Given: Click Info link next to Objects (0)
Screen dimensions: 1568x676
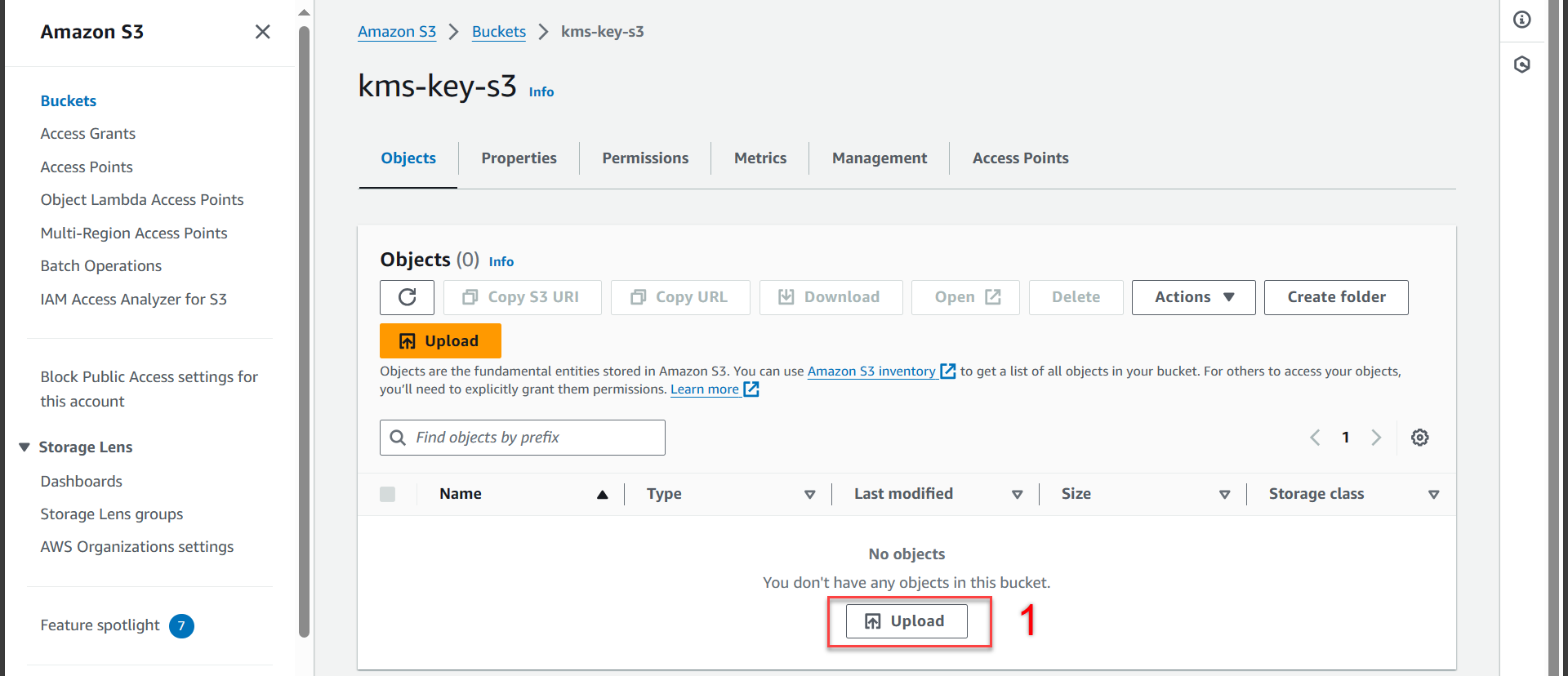Looking at the screenshot, I should 501,262.
